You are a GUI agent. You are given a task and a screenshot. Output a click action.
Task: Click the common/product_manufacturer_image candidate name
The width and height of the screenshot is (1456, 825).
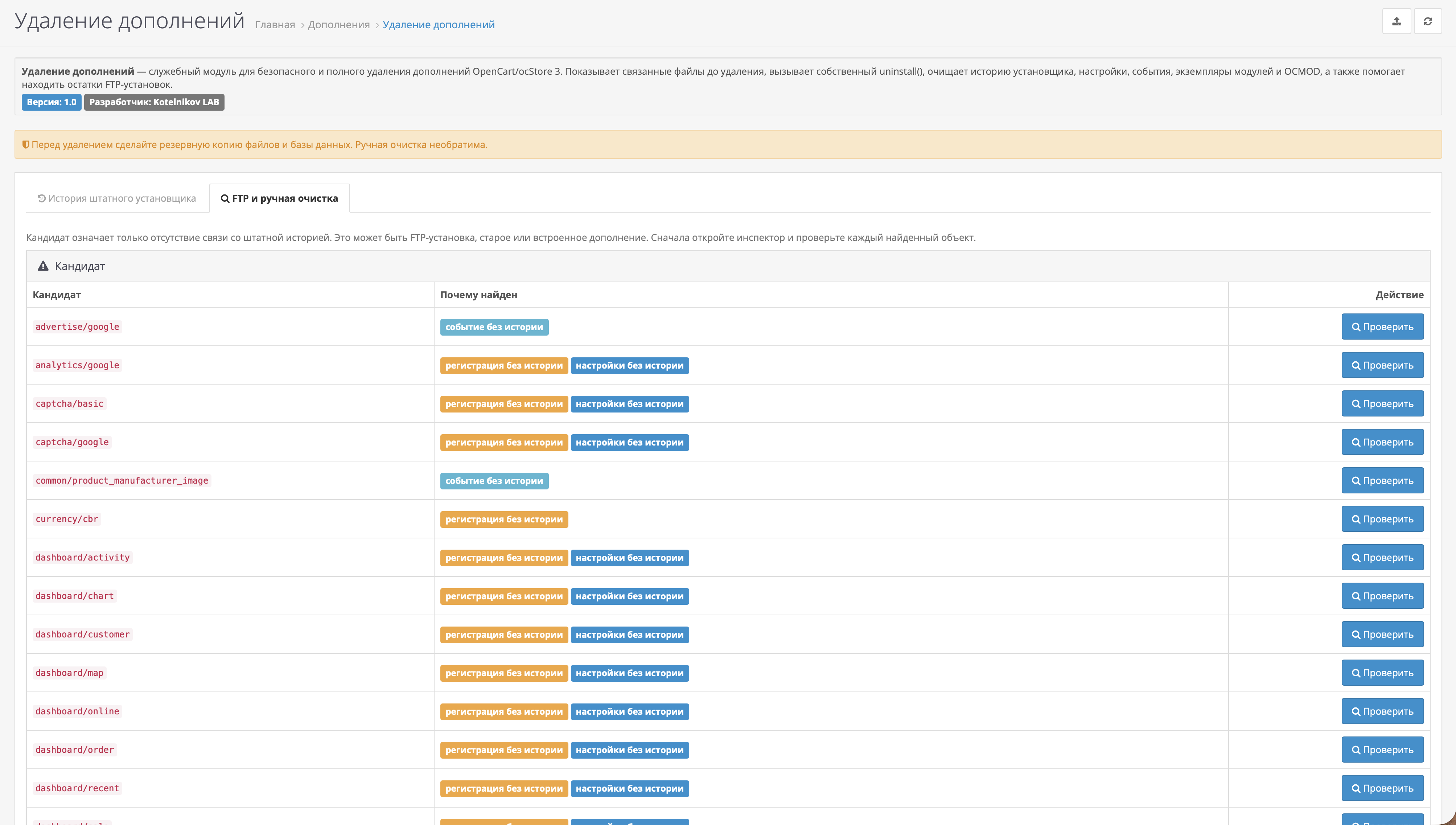[x=122, y=480]
